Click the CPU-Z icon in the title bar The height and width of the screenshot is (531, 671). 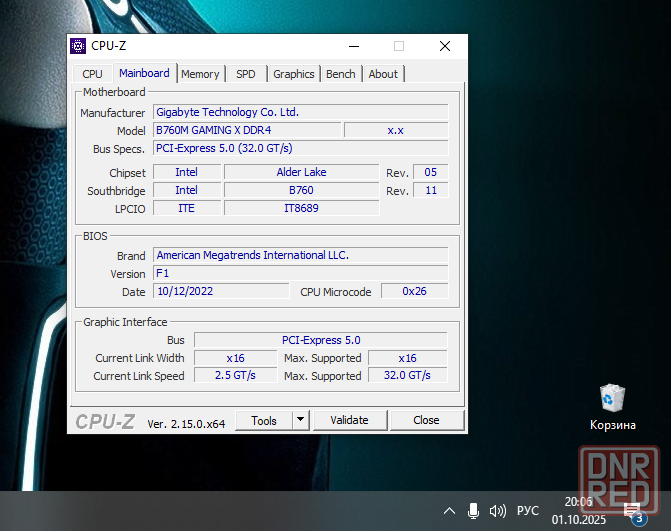(x=78, y=46)
